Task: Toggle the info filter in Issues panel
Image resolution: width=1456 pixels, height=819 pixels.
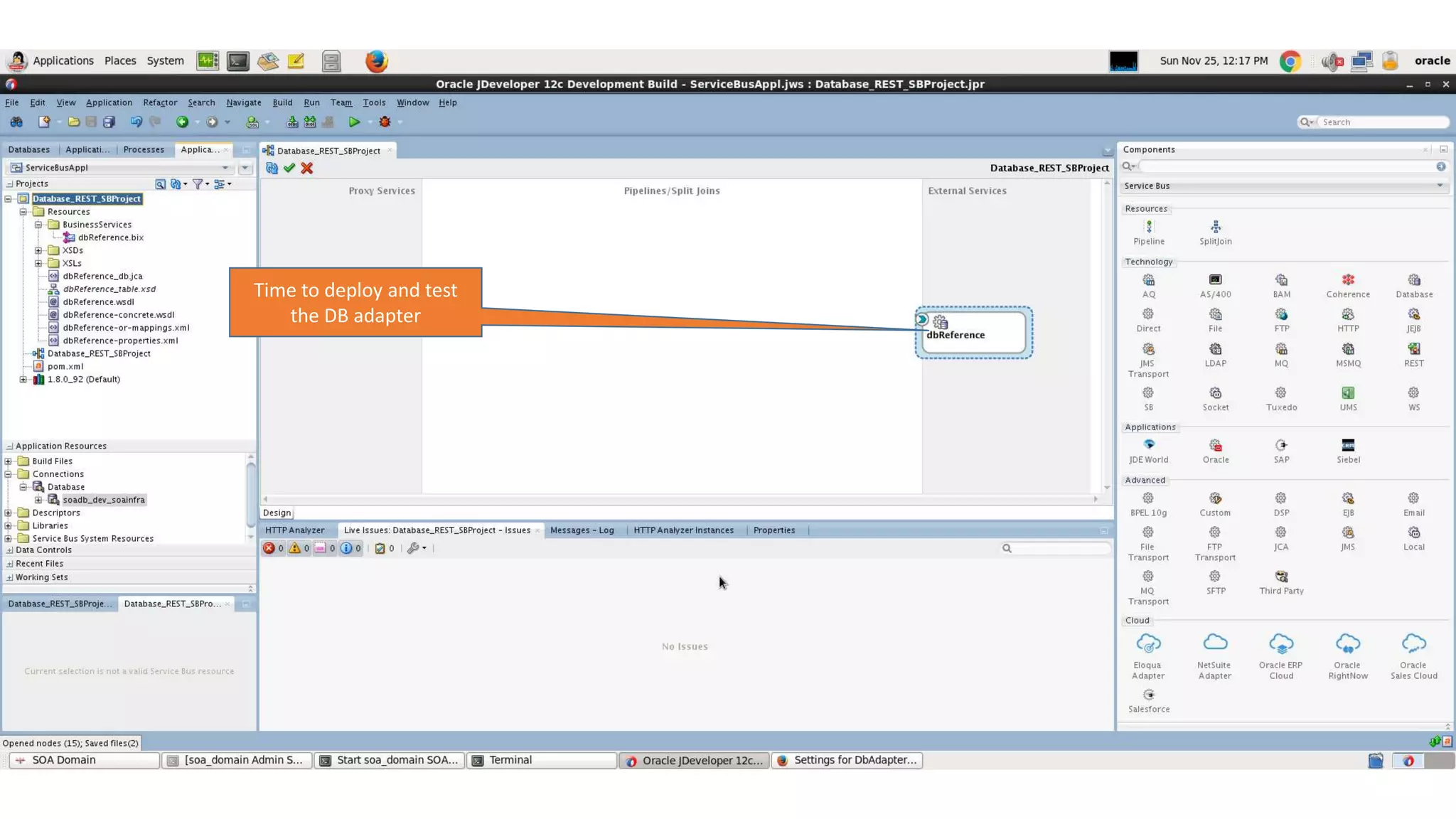Action: (346, 548)
